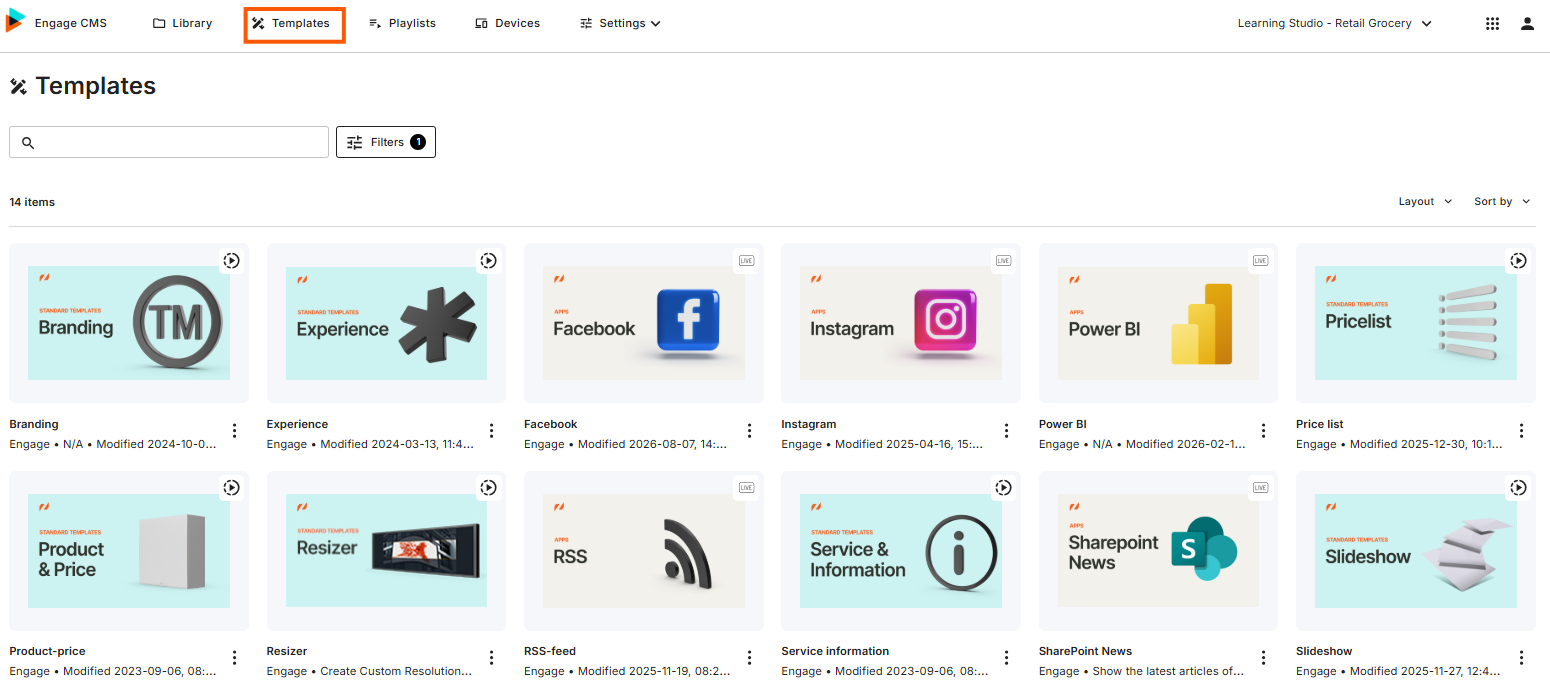
Task: Open more options for Experience template
Action: (491, 431)
